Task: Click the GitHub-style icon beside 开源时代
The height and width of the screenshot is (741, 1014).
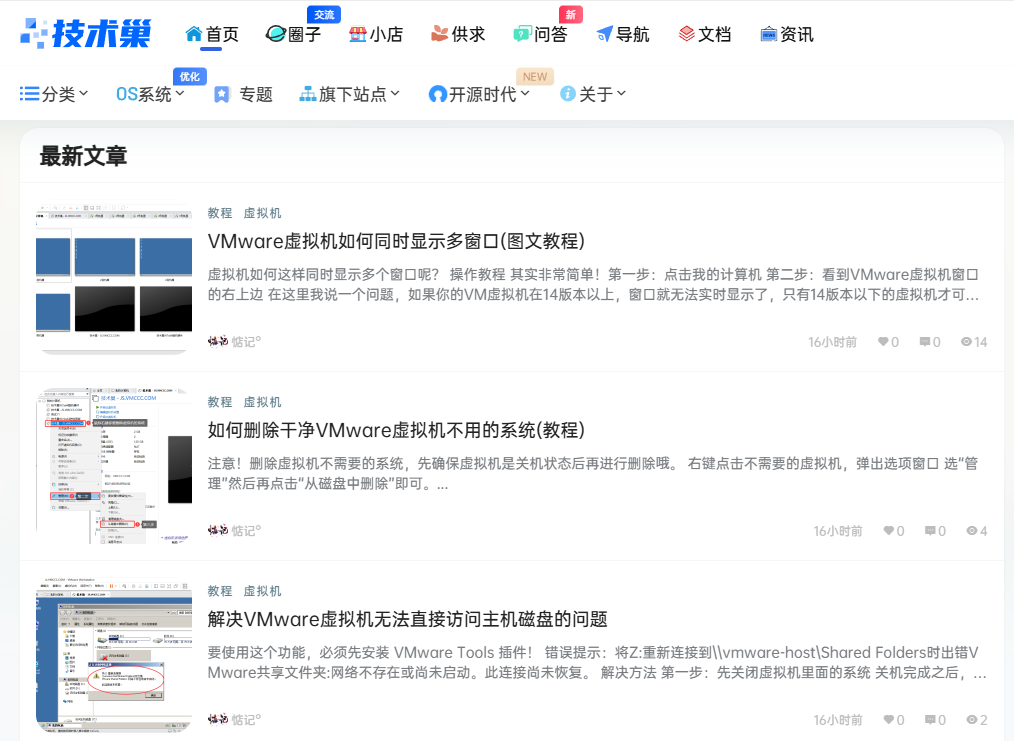Action: [x=438, y=94]
